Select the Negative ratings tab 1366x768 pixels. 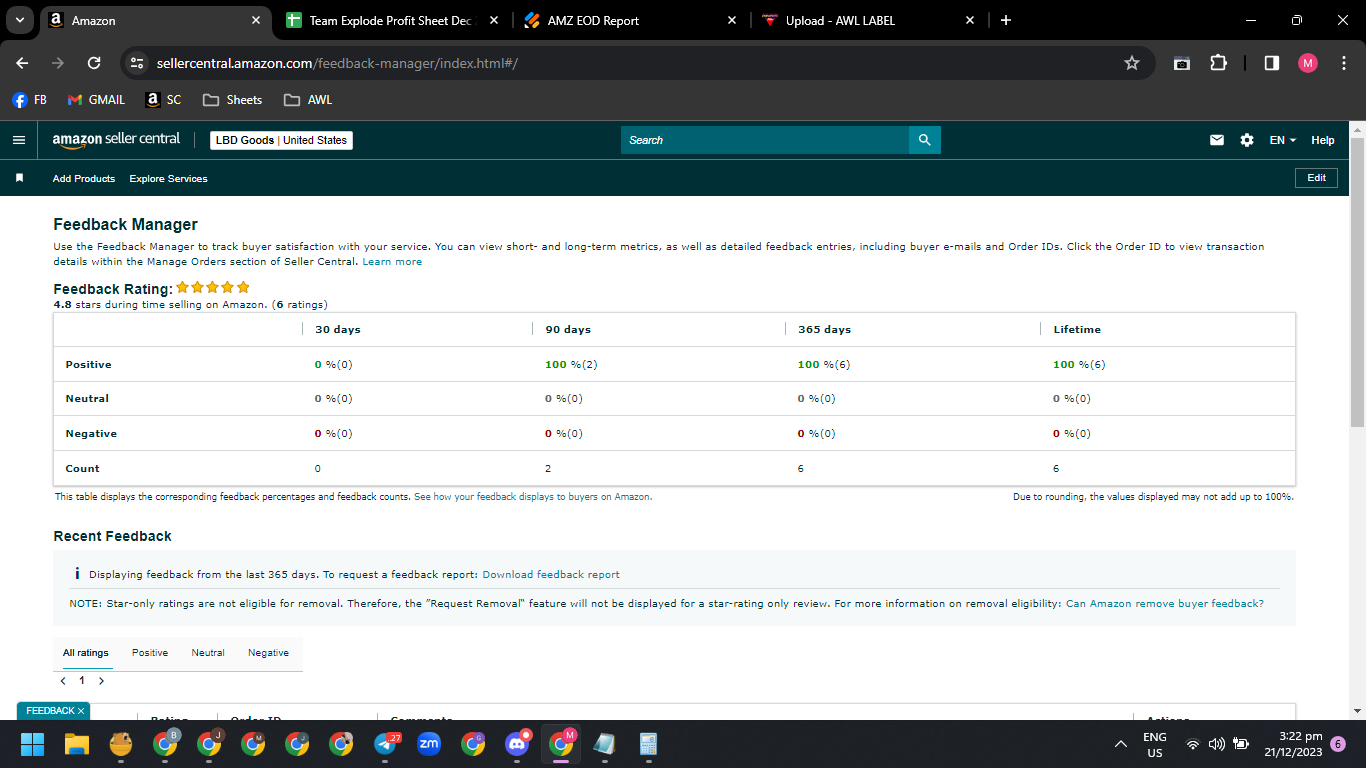click(x=268, y=653)
